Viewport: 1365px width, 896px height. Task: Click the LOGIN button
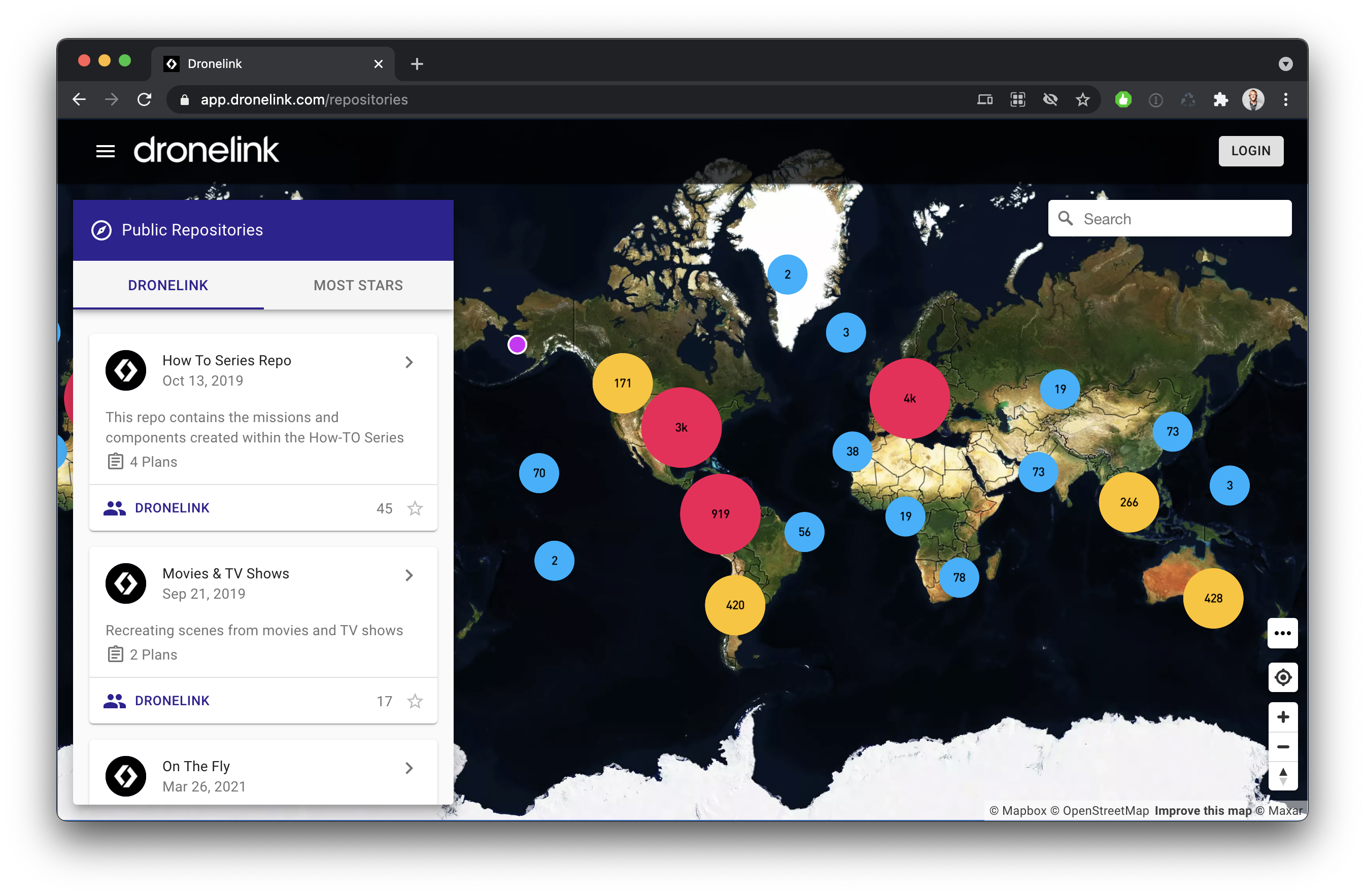click(x=1250, y=151)
